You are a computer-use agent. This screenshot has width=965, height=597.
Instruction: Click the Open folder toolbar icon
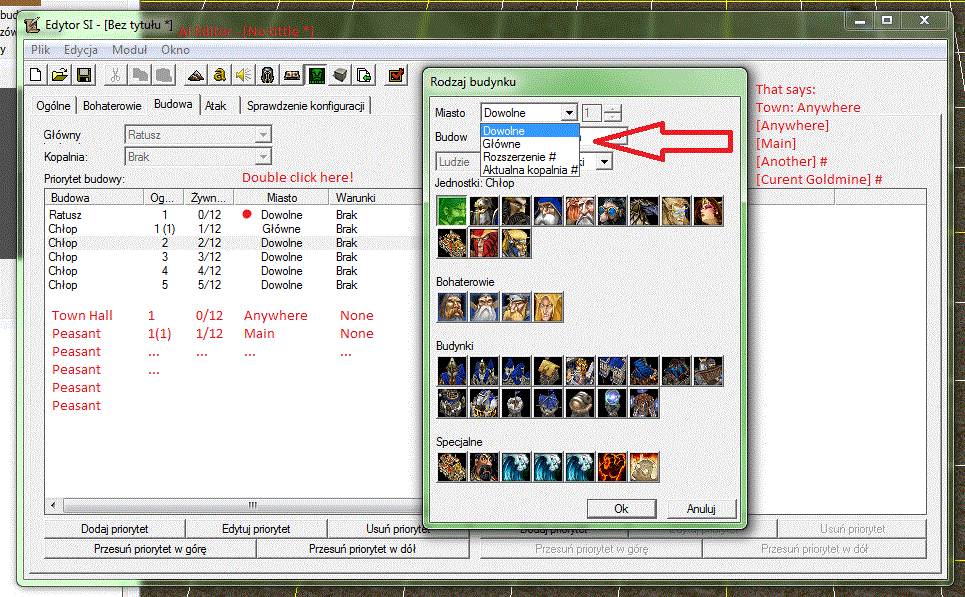(x=60, y=75)
